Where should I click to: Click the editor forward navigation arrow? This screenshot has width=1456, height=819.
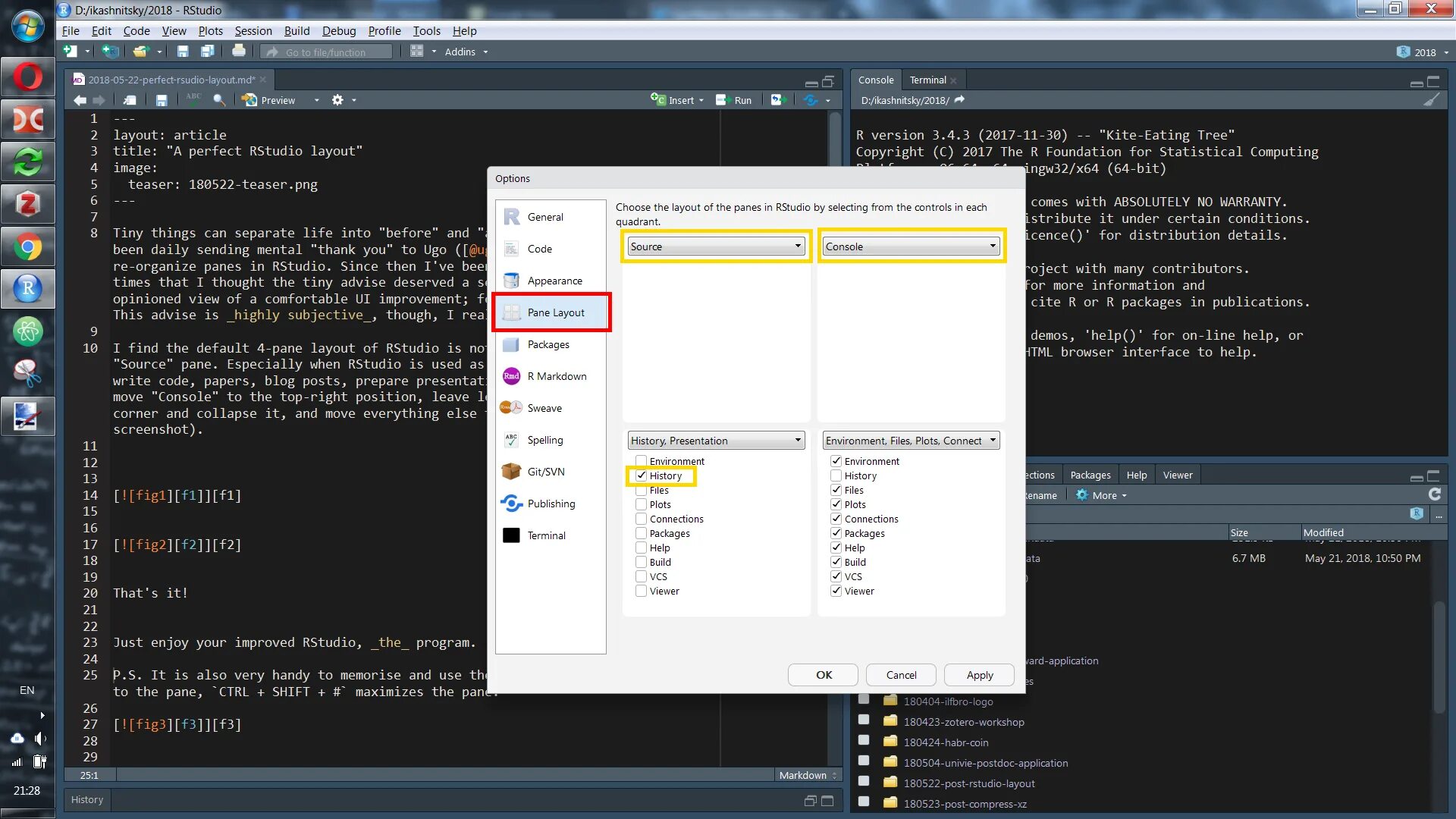coord(99,100)
